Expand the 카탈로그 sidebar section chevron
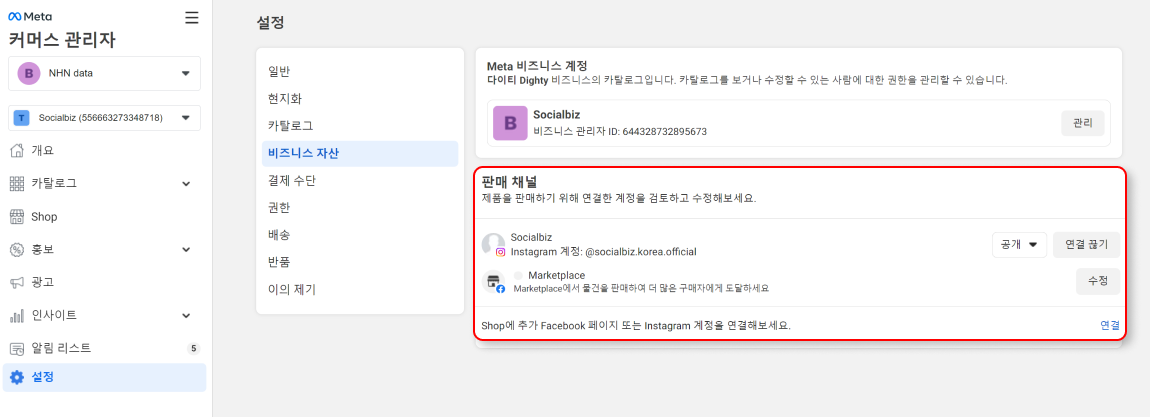The height and width of the screenshot is (417, 1150). [186, 184]
